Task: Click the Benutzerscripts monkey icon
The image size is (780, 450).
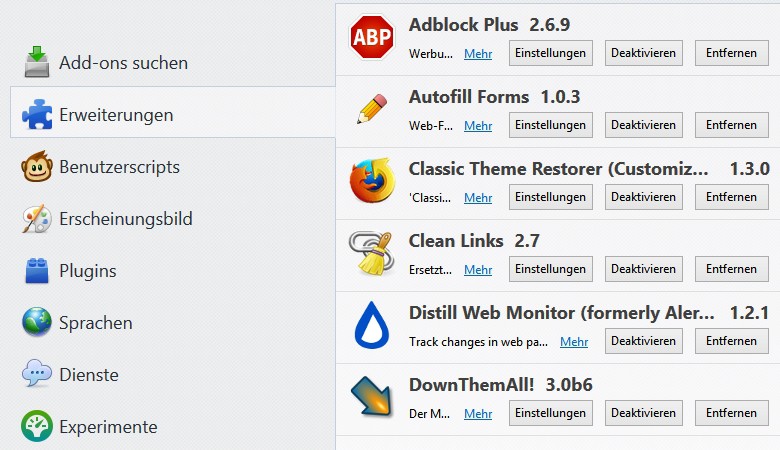Action: click(37, 167)
